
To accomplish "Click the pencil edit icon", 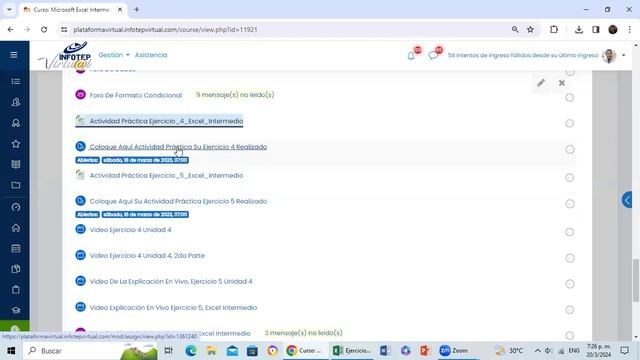I will pos(541,83).
